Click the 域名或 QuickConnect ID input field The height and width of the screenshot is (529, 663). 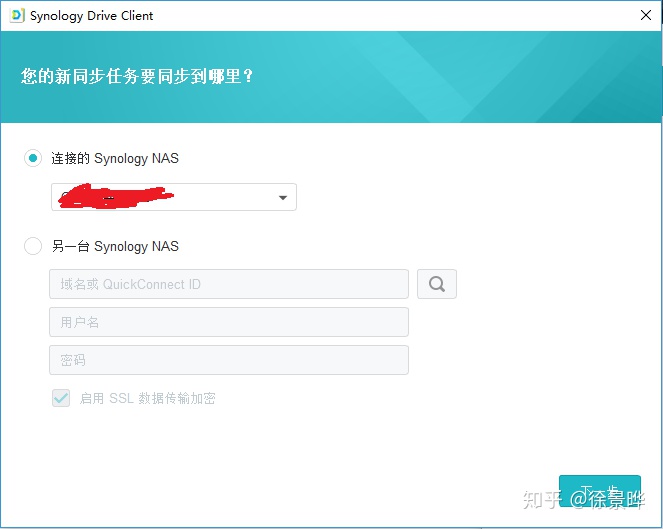click(x=229, y=284)
